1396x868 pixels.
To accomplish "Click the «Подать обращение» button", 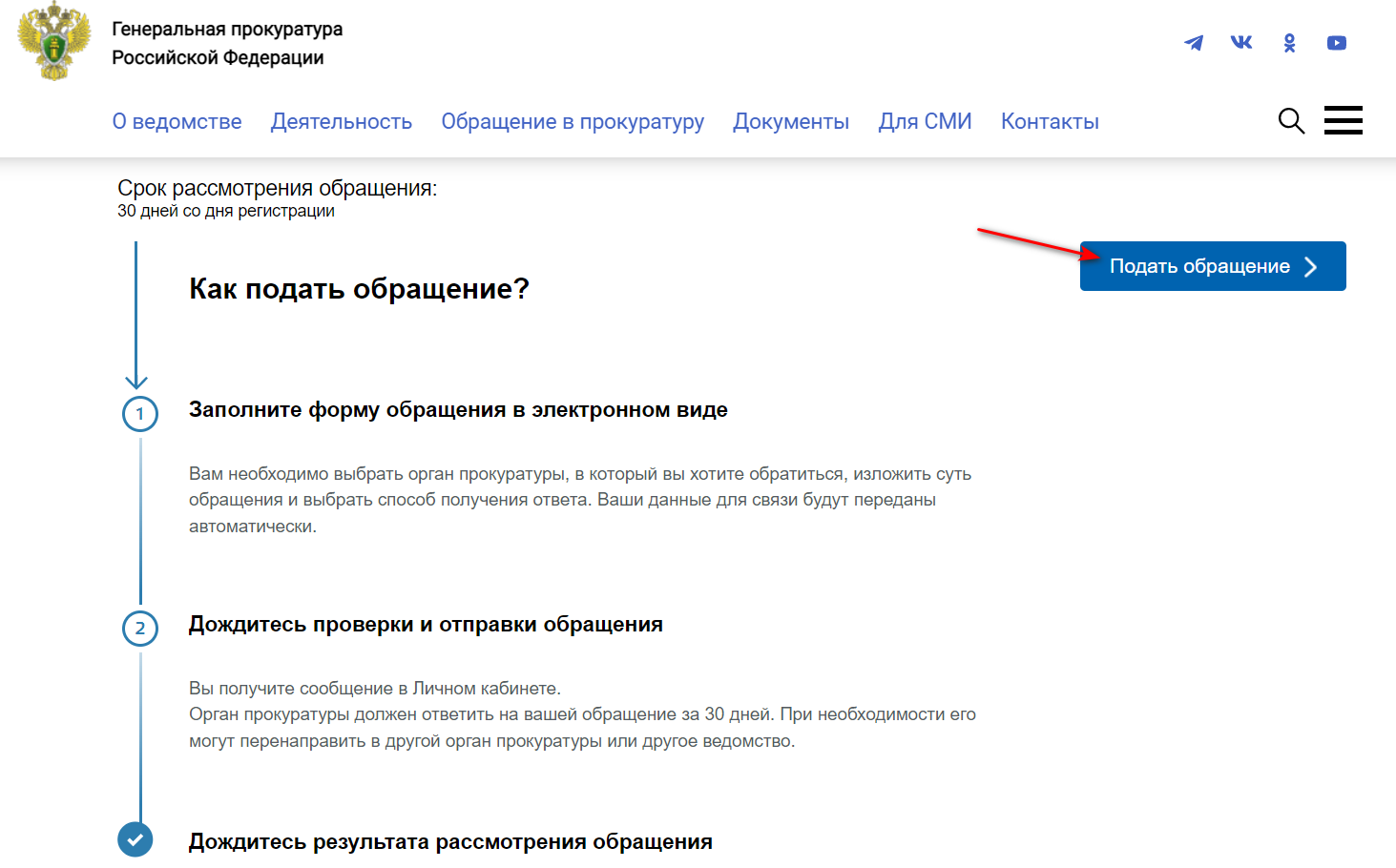I will 1213,266.
